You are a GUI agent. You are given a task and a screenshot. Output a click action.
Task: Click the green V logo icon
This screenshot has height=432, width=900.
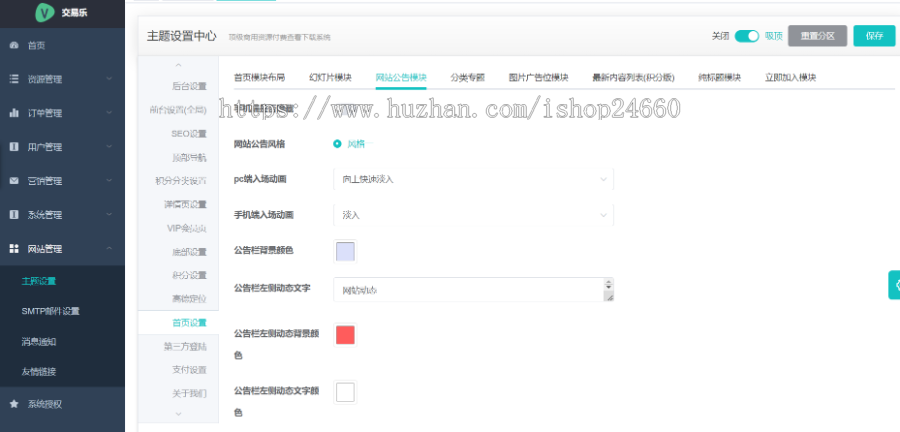[45, 13]
